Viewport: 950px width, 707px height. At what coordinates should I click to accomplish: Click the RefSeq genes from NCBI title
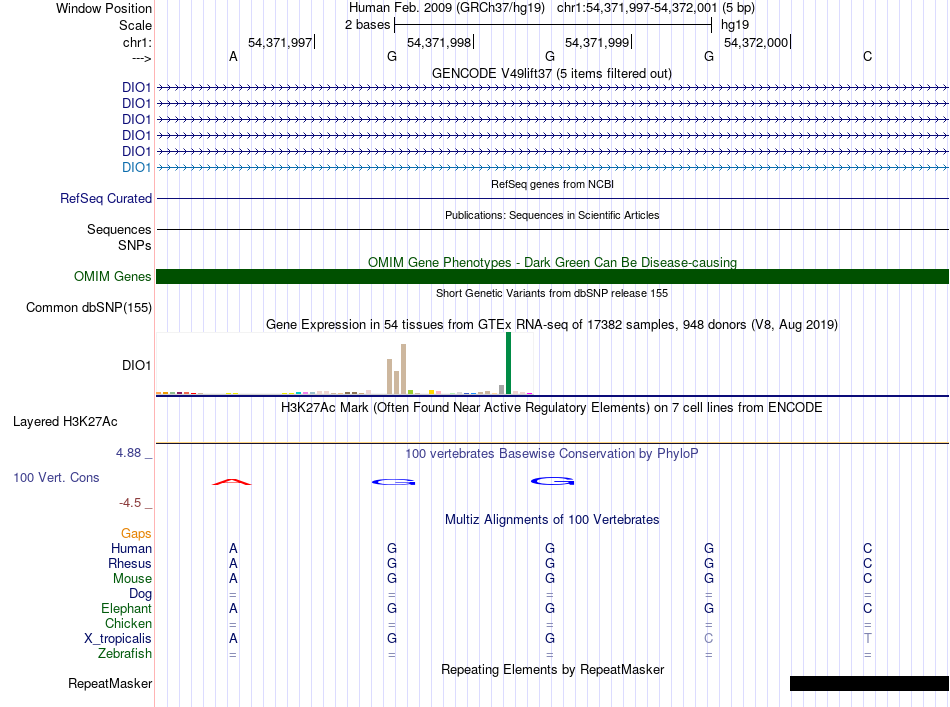coord(552,184)
